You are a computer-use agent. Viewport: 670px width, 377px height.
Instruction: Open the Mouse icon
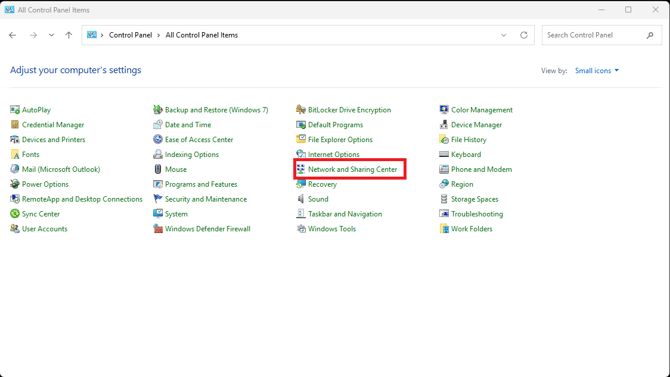tap(158, 169)
